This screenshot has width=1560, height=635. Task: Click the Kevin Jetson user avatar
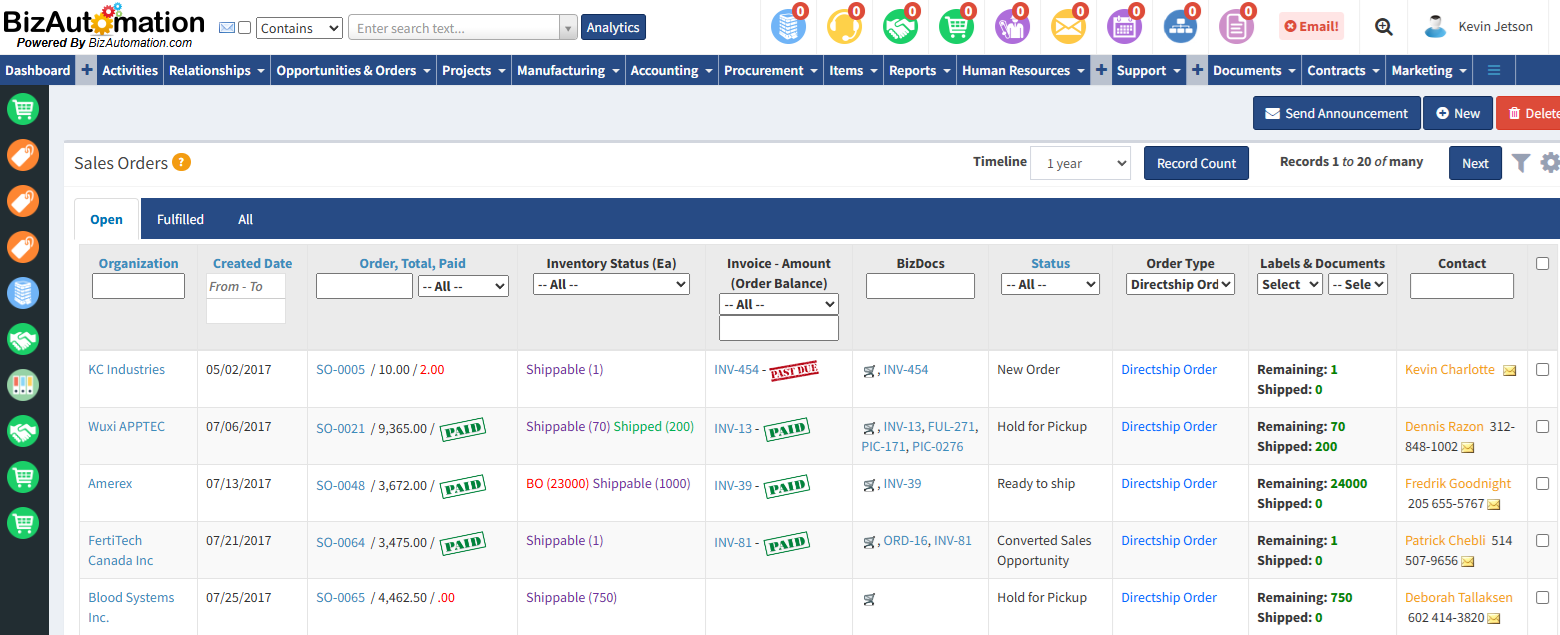(1436, 27)
